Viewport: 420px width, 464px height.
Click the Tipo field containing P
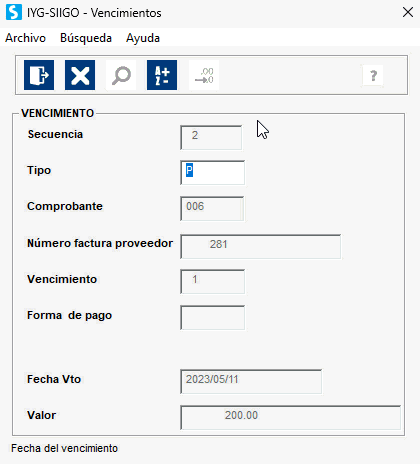click(x=213, y=173)
